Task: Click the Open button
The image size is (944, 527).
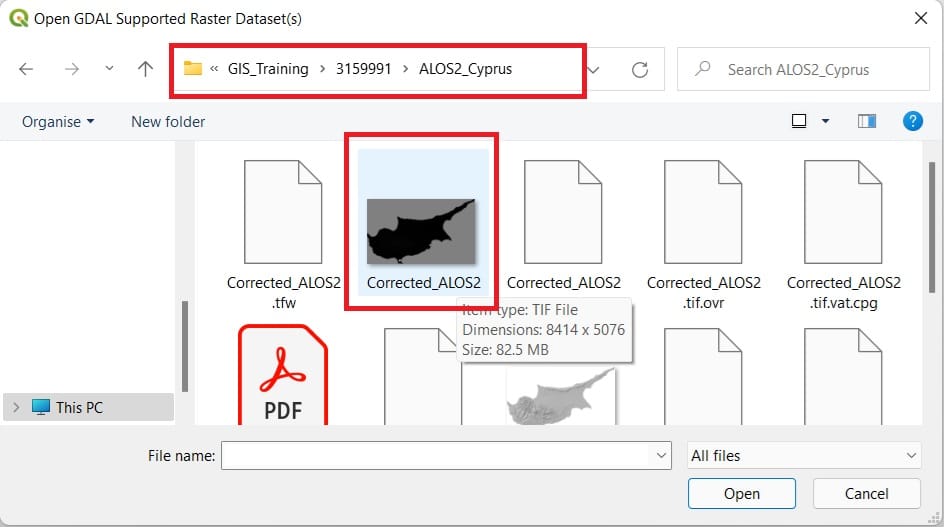Action: 742,494
